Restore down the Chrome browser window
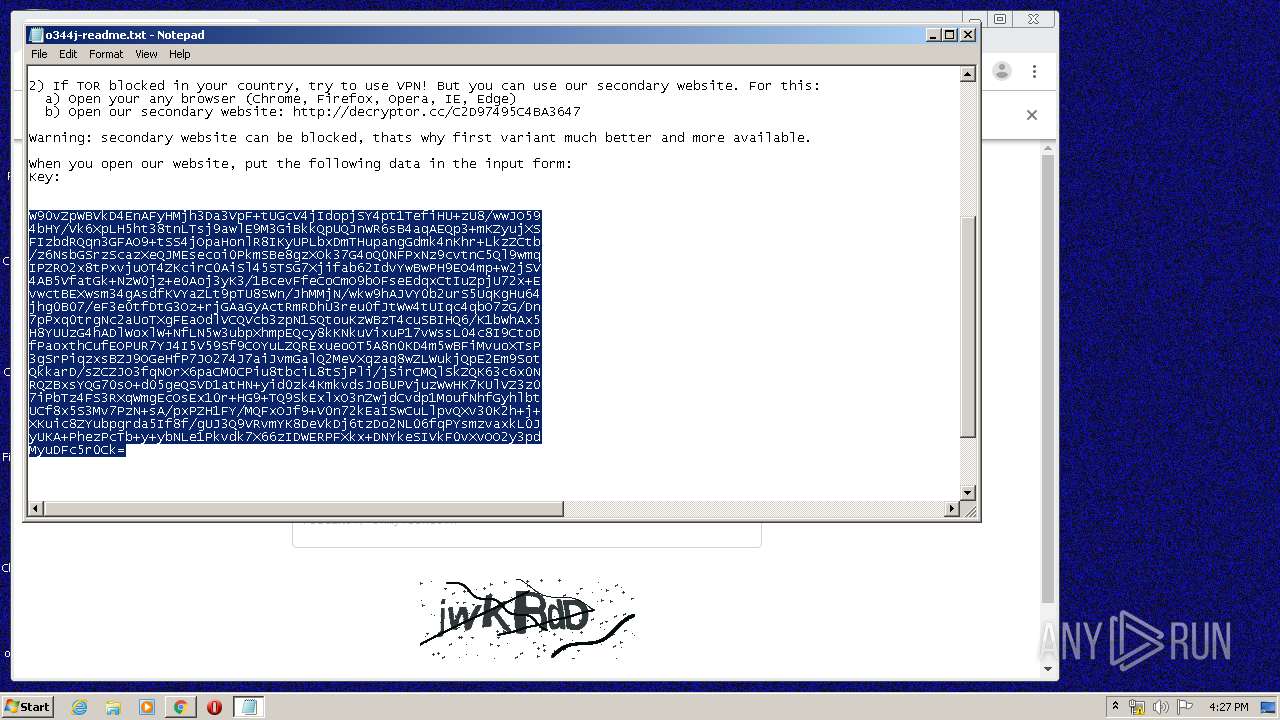1280x720 pixels. point(999,19)
